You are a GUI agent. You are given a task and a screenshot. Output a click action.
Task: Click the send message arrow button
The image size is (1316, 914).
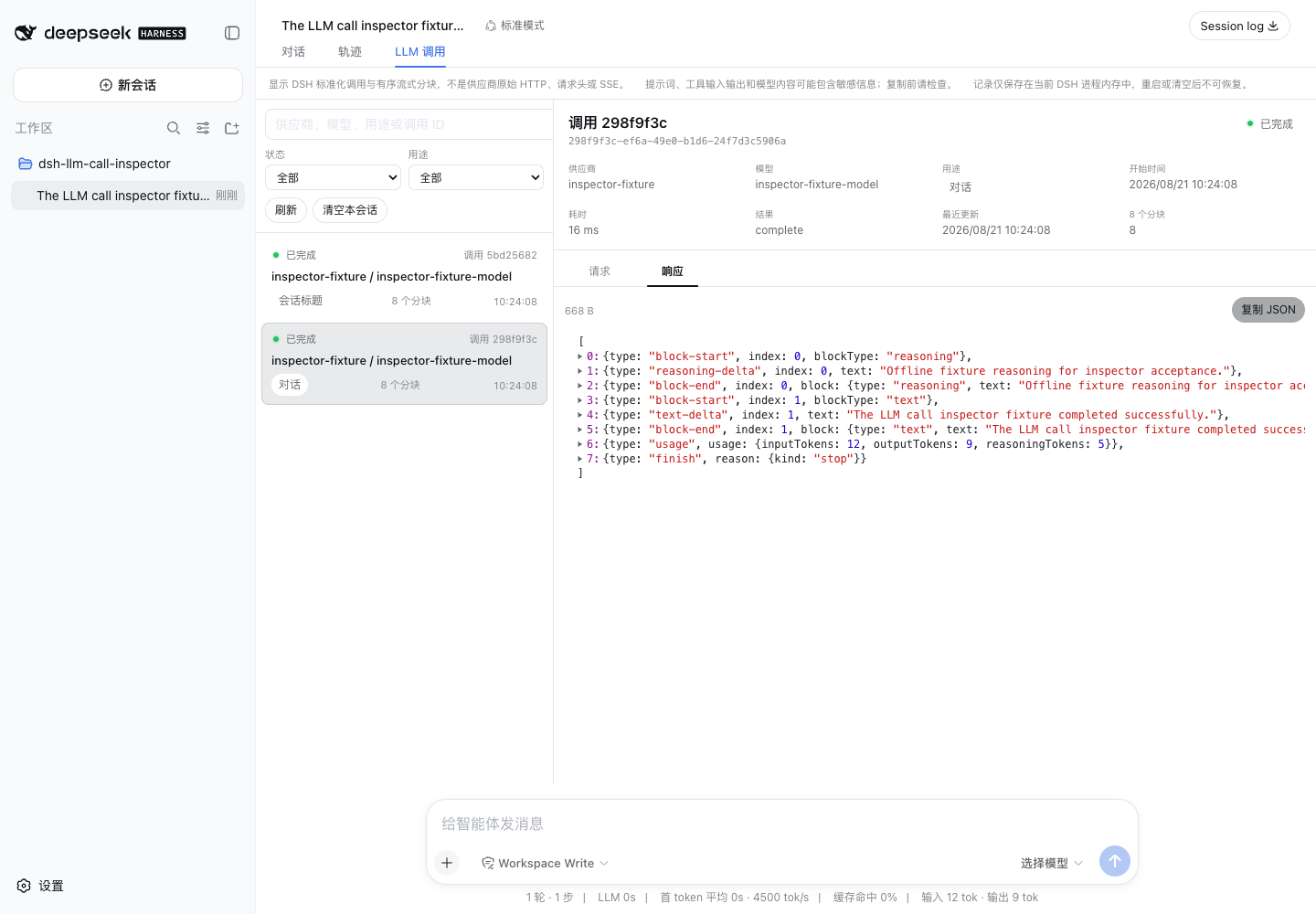coord(1115,861)
